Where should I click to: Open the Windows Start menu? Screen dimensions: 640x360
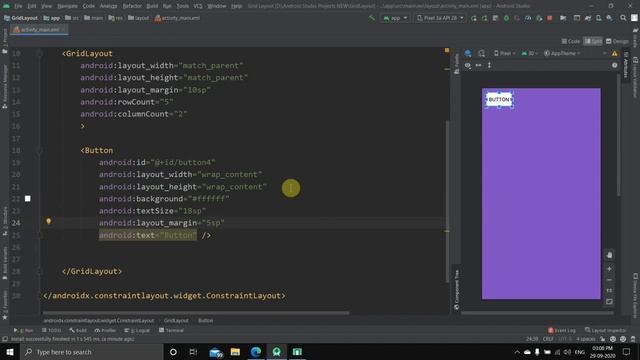[9, 352]
